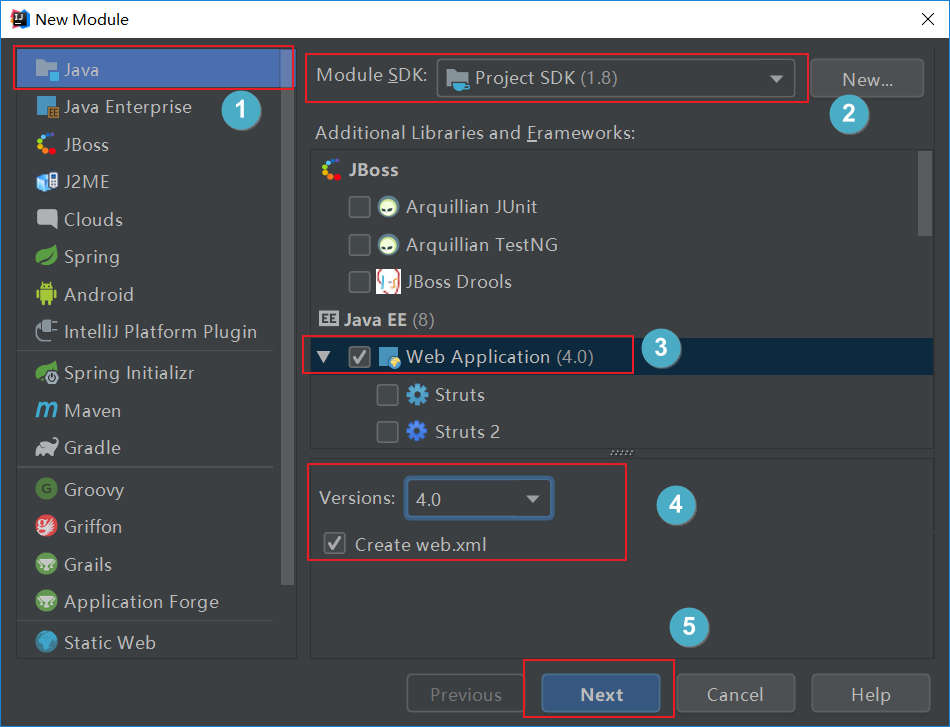The image size is (950, 727).
Task: Select the Groovy G icon
Action: click(x=47, y=489)
